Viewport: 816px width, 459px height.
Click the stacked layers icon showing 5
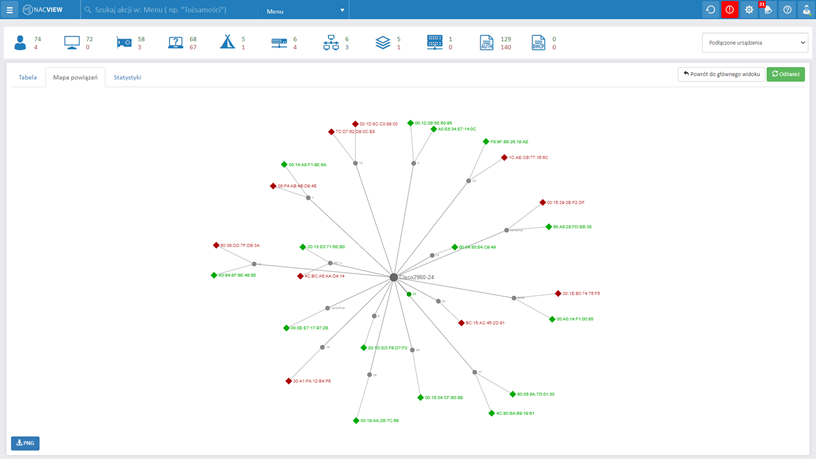tap(383, 43)
